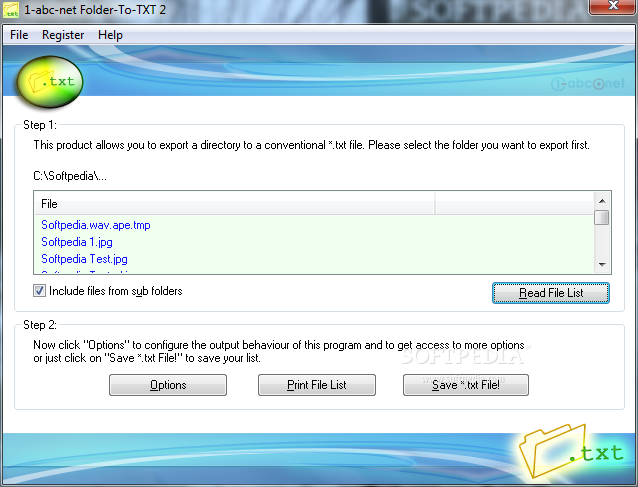Viewport: 638px width, 487px height.
Task: Click the 1-abc.net logo in banner
Action: 588,84
